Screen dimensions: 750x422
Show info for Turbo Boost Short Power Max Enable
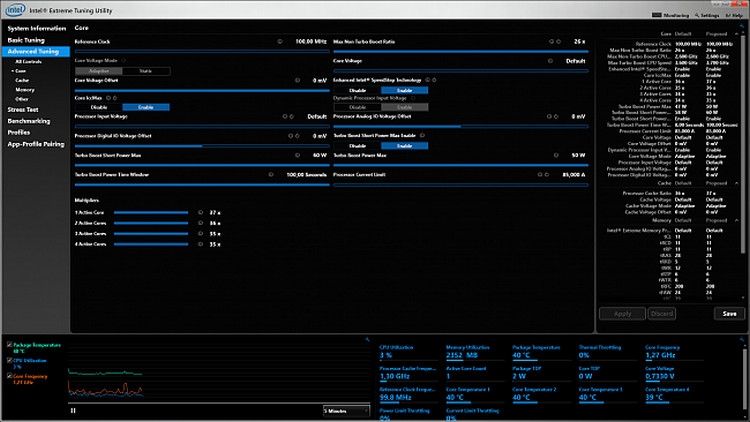[422, 135]
